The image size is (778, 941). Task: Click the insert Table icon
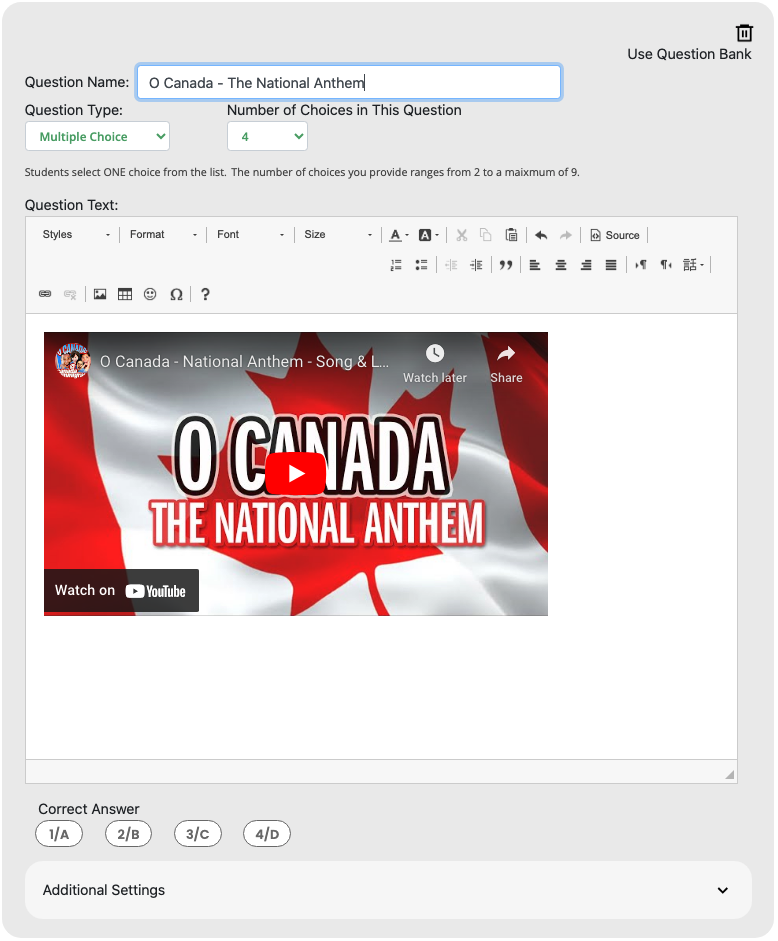pos(125,294)
